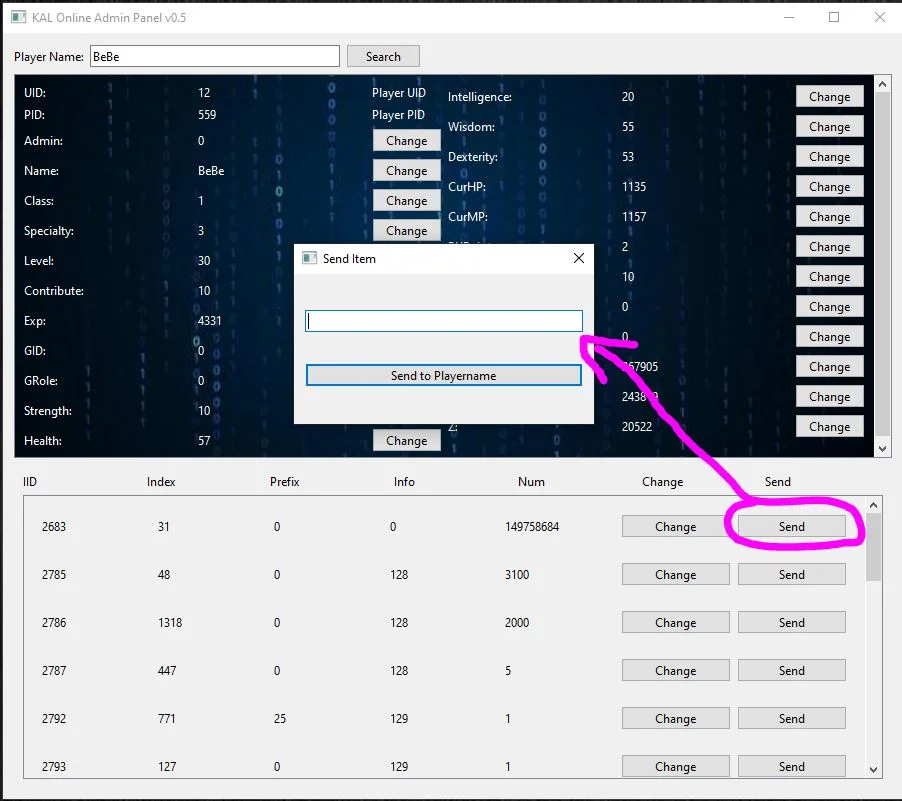The height and width of the screenshot is (801, 902).
Task: Click the Index value 1318
Action: coord(170,623)
